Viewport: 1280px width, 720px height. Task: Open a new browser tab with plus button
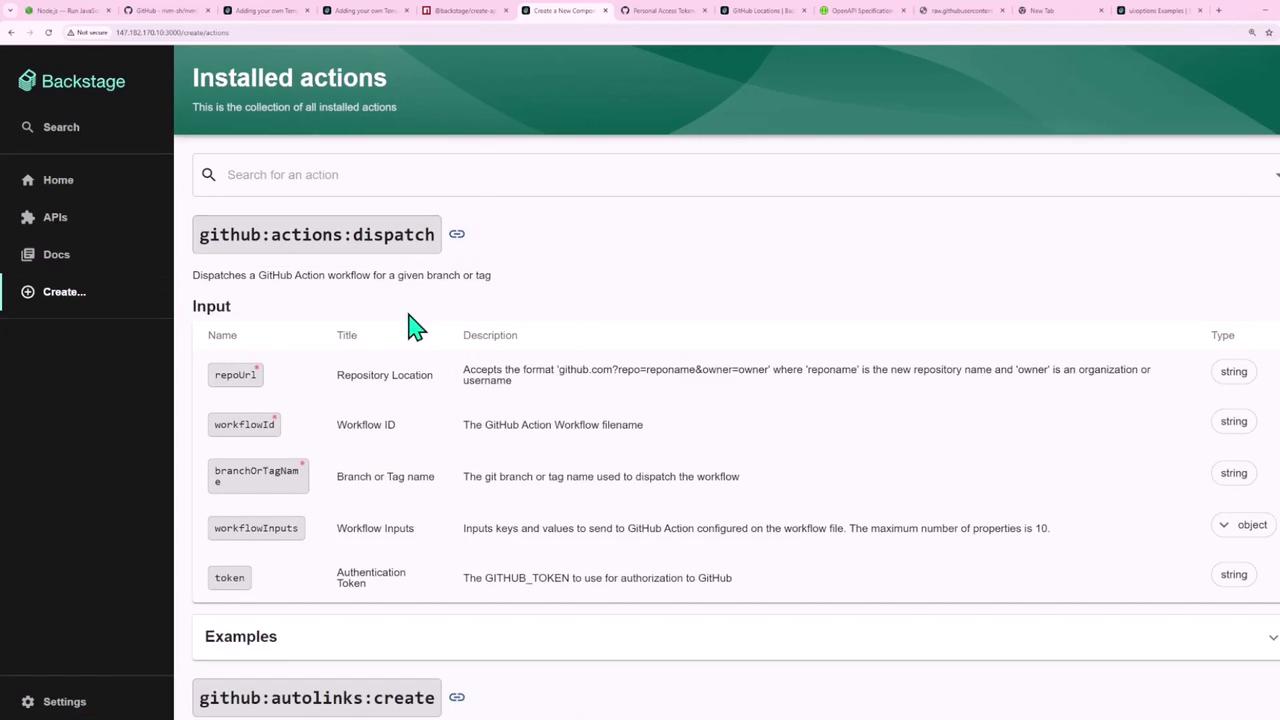point(1218,11)
